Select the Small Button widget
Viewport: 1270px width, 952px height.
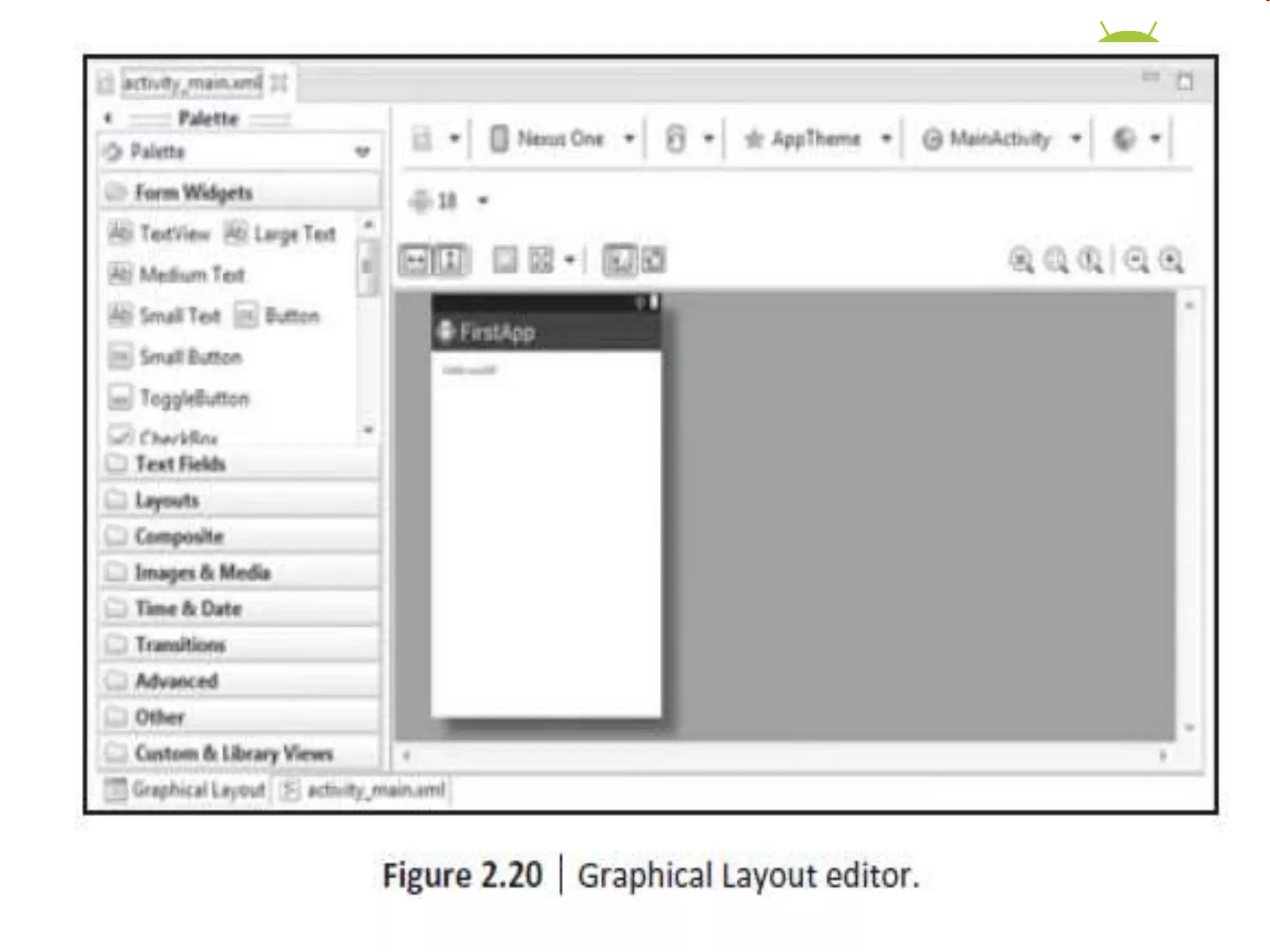[x=190, y=357]
